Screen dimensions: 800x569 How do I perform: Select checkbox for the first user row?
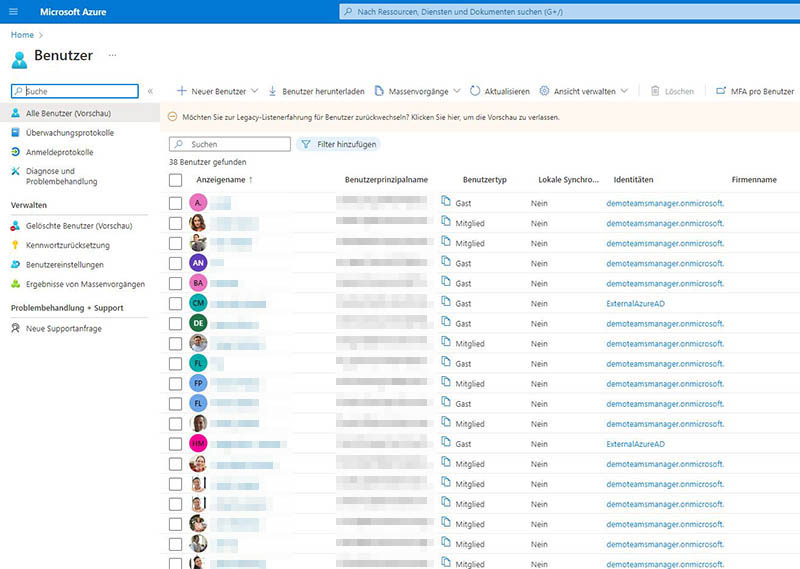tap(176, 203)
